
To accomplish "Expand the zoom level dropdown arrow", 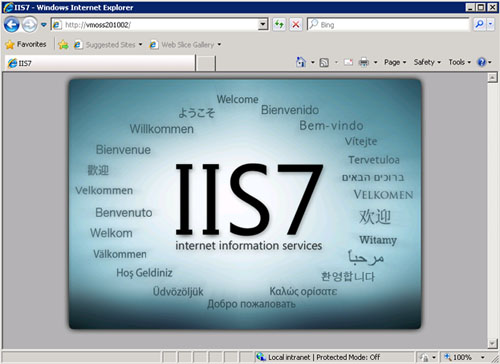I will pyautogui.click(x=483, y=357).
